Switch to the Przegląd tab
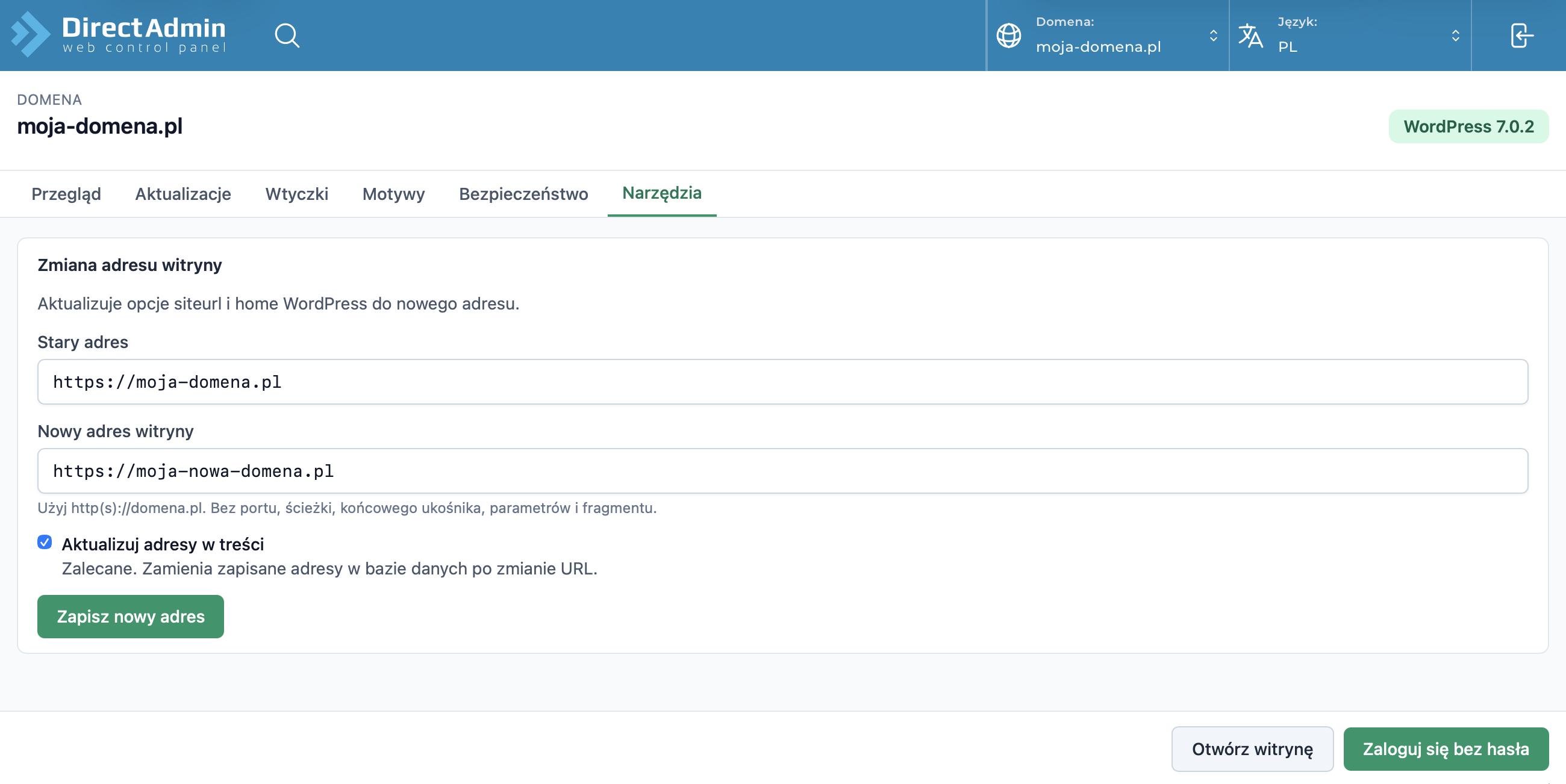Screen dimensions: 1566x784 click(66, 194)
